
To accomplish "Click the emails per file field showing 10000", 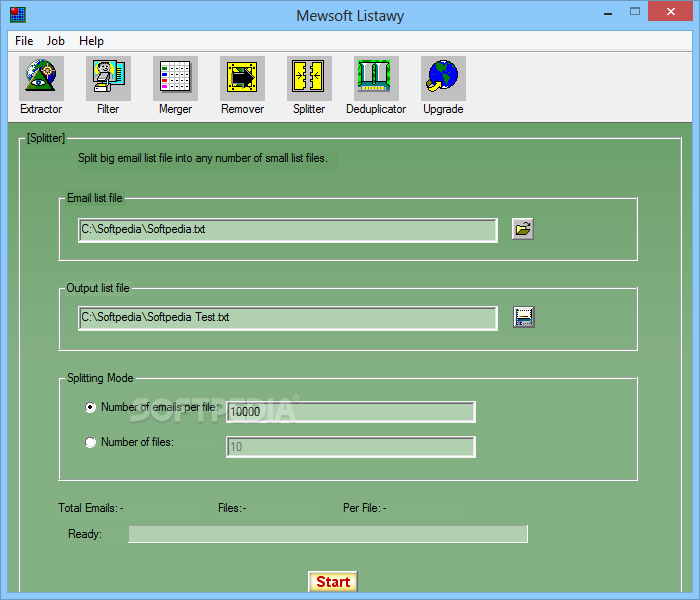I will pos(351,412).
